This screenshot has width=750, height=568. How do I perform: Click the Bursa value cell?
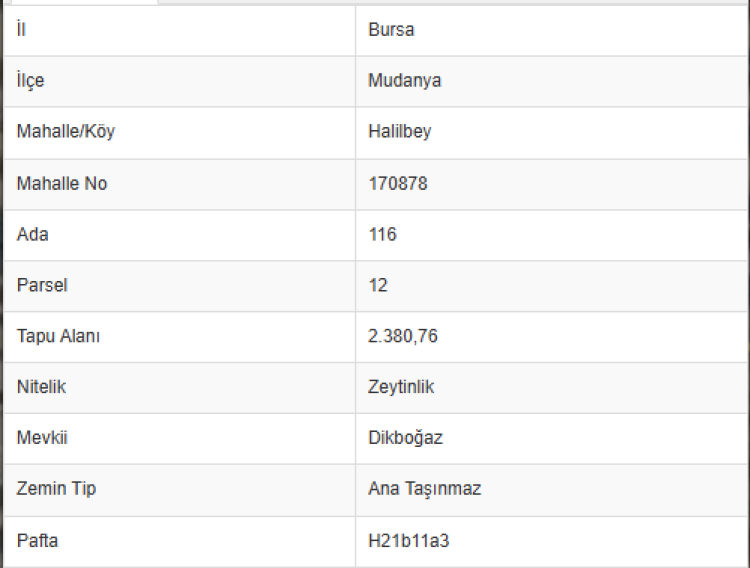(391, 30)
